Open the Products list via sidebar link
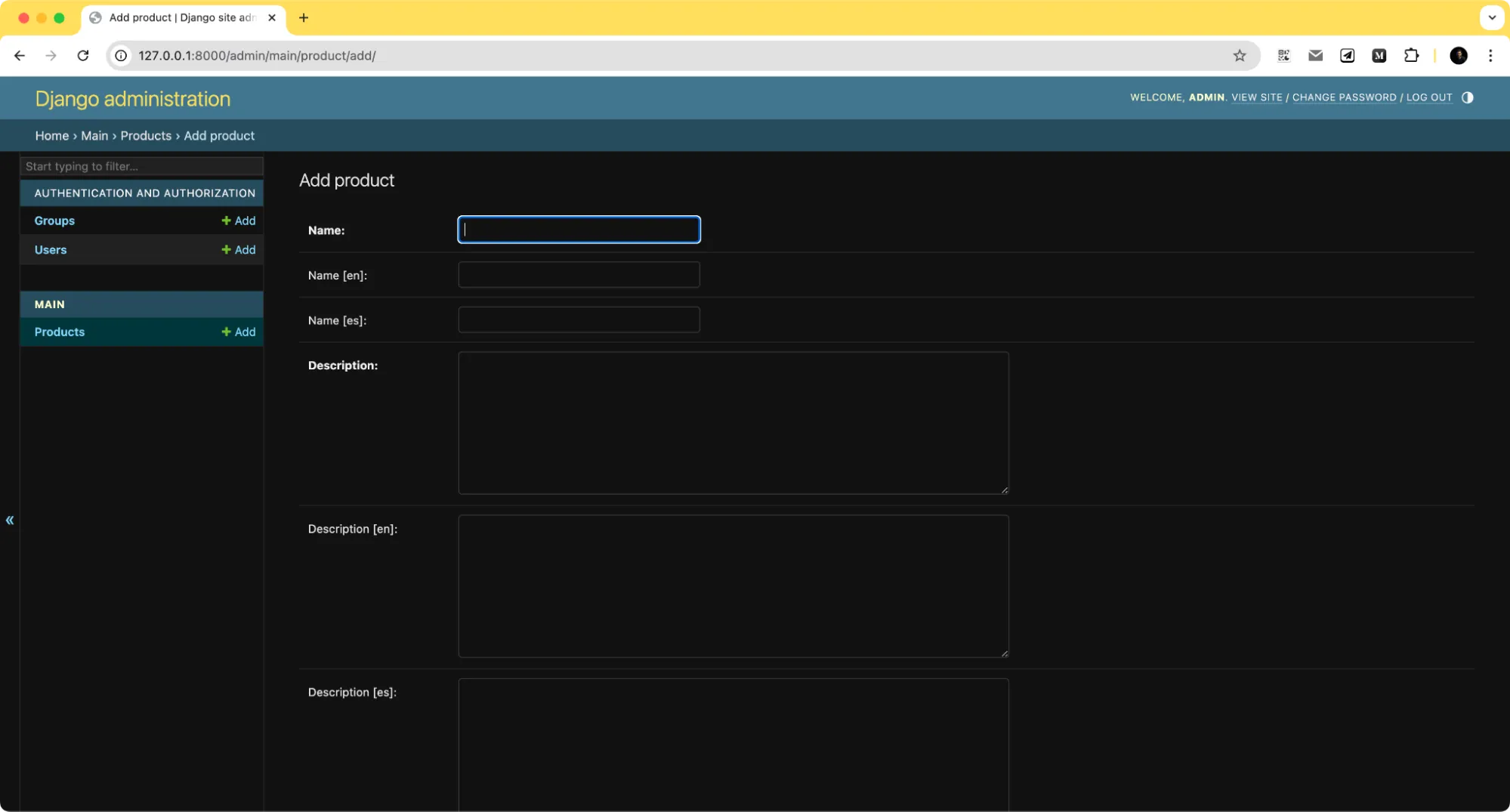Screen dimensions: 1510x812 (x=59, y=332)
